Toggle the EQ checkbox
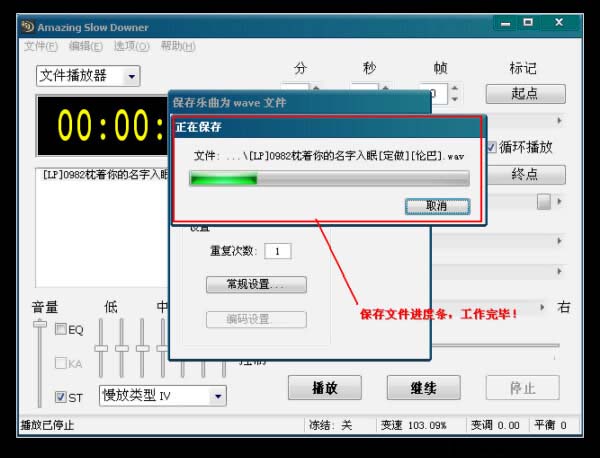Screen dimensions: 600x458 tap(61, 329)
